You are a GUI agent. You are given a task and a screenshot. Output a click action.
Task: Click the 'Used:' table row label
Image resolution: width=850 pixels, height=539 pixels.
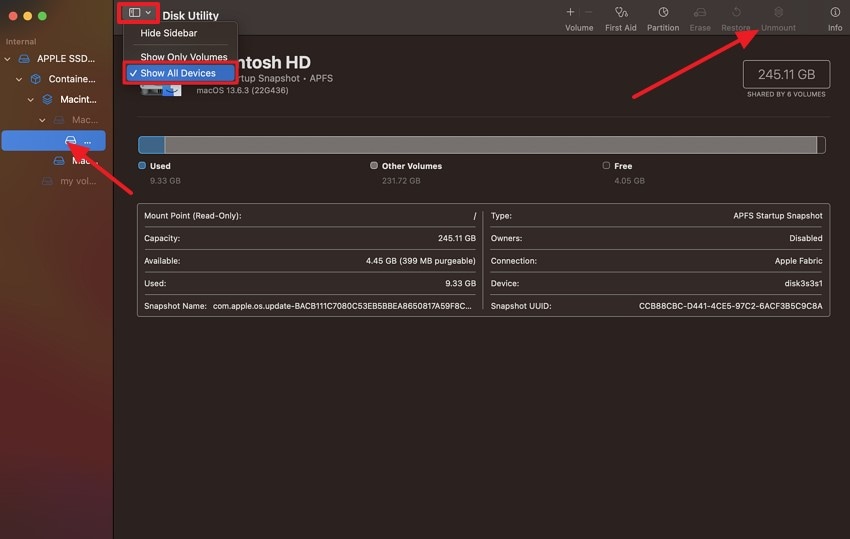[x=155, y=283]
